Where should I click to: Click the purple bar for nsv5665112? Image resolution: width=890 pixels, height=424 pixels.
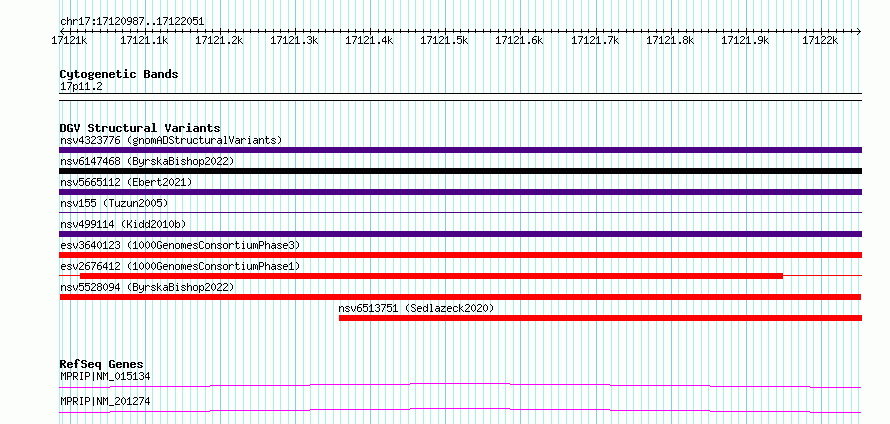point(460,192)
